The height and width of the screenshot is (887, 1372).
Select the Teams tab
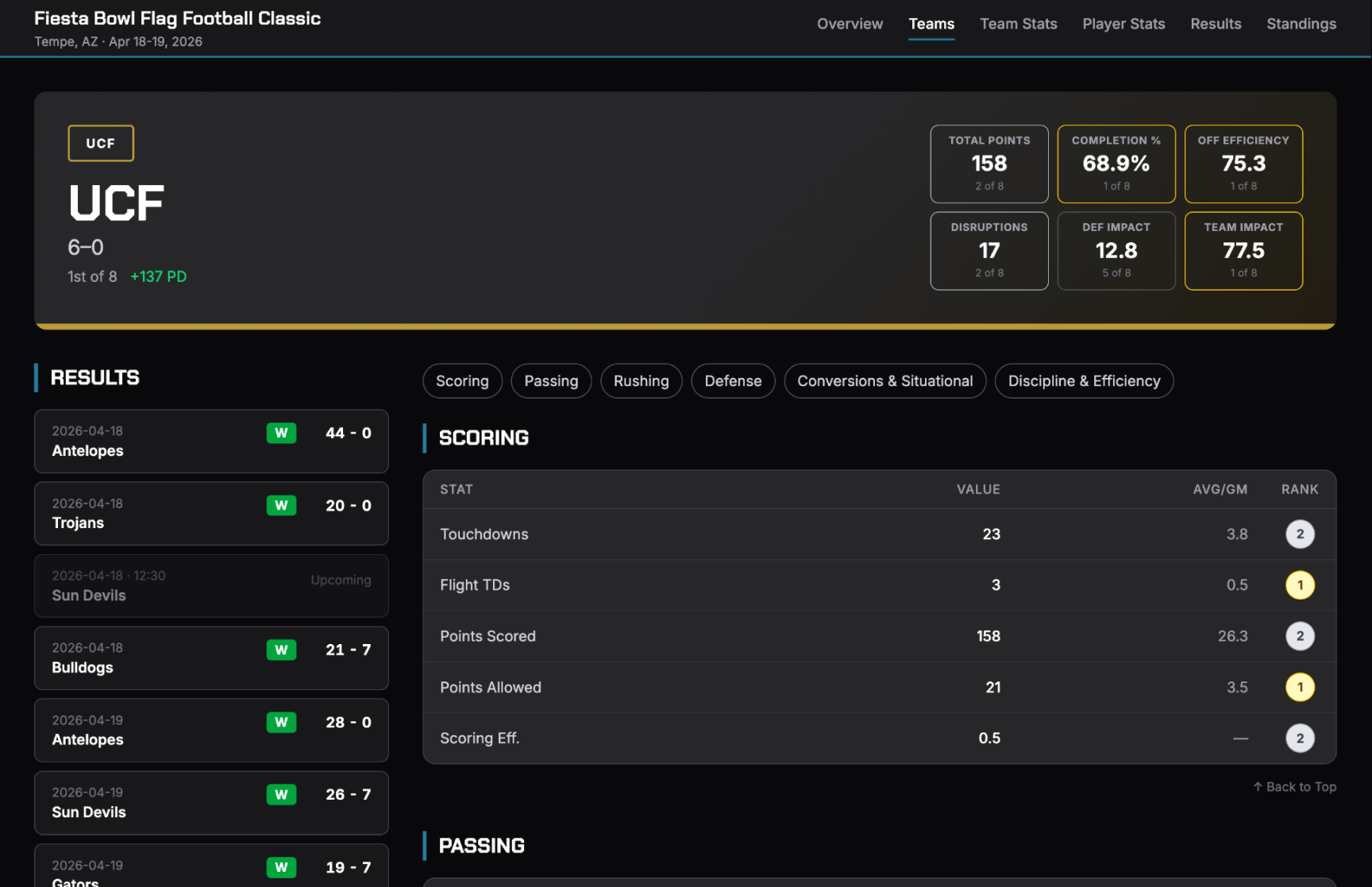coord(931,24)
